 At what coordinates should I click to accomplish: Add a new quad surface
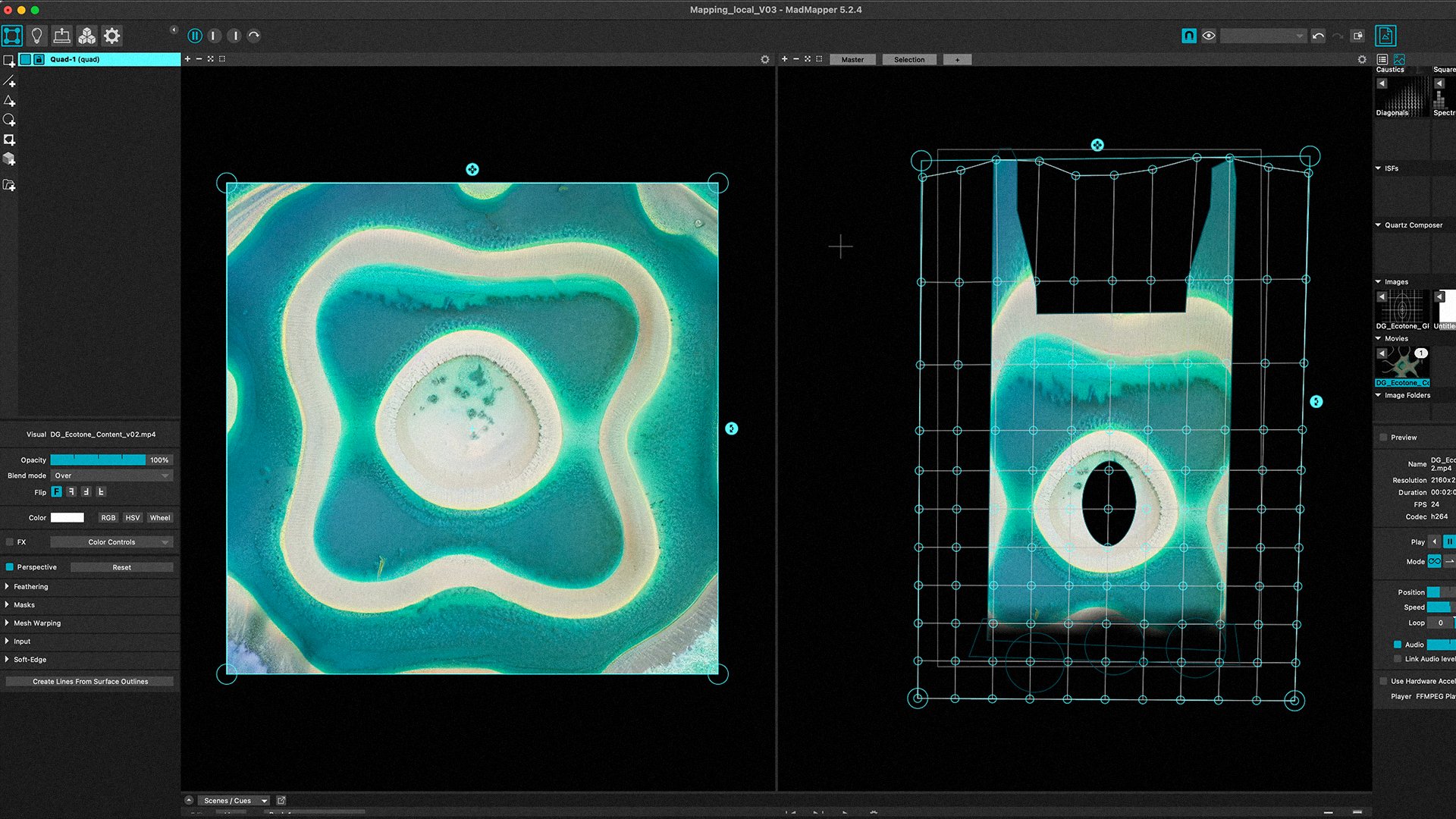click(9, 61)
